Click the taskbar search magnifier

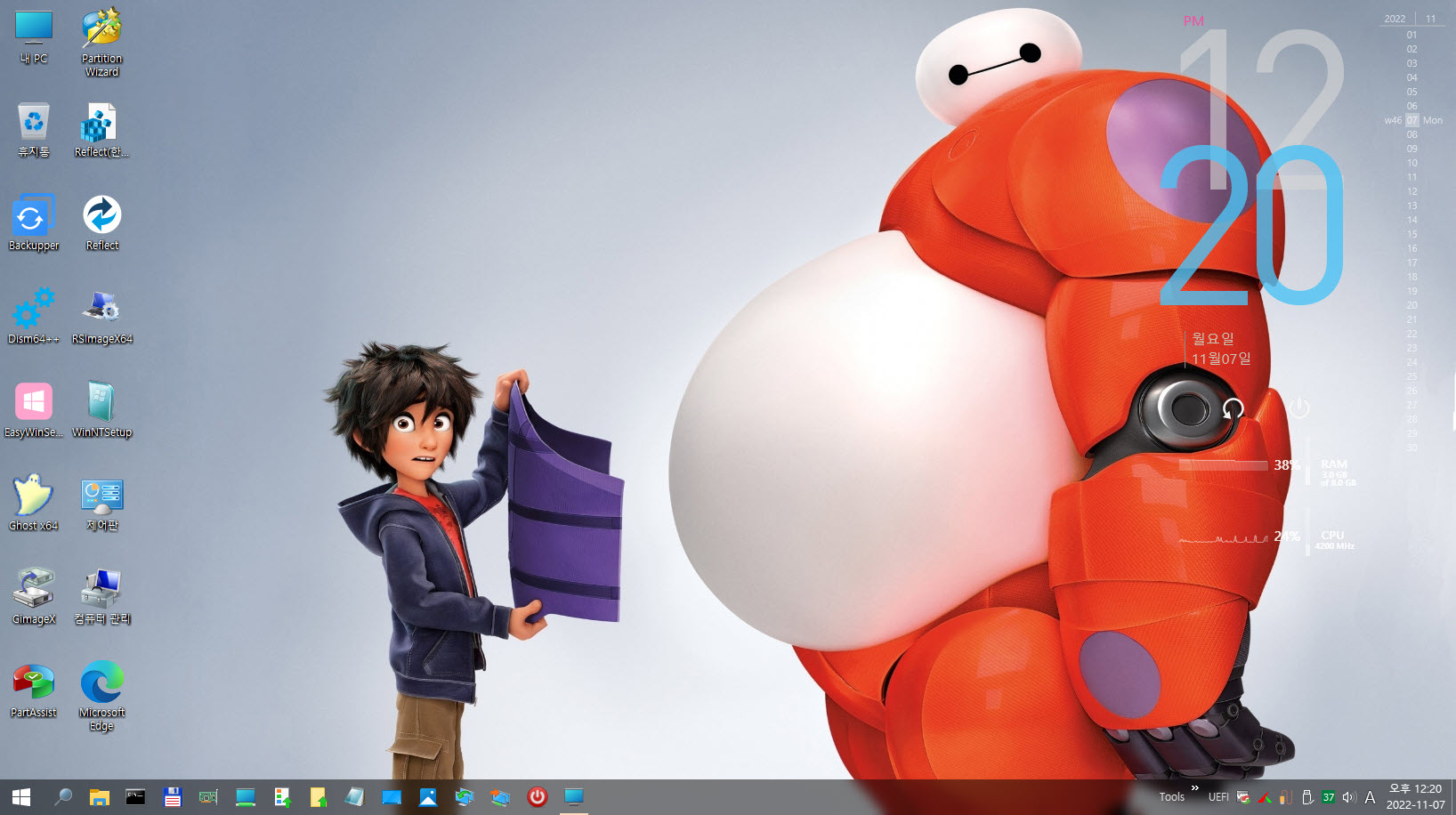tap(63, 797)
